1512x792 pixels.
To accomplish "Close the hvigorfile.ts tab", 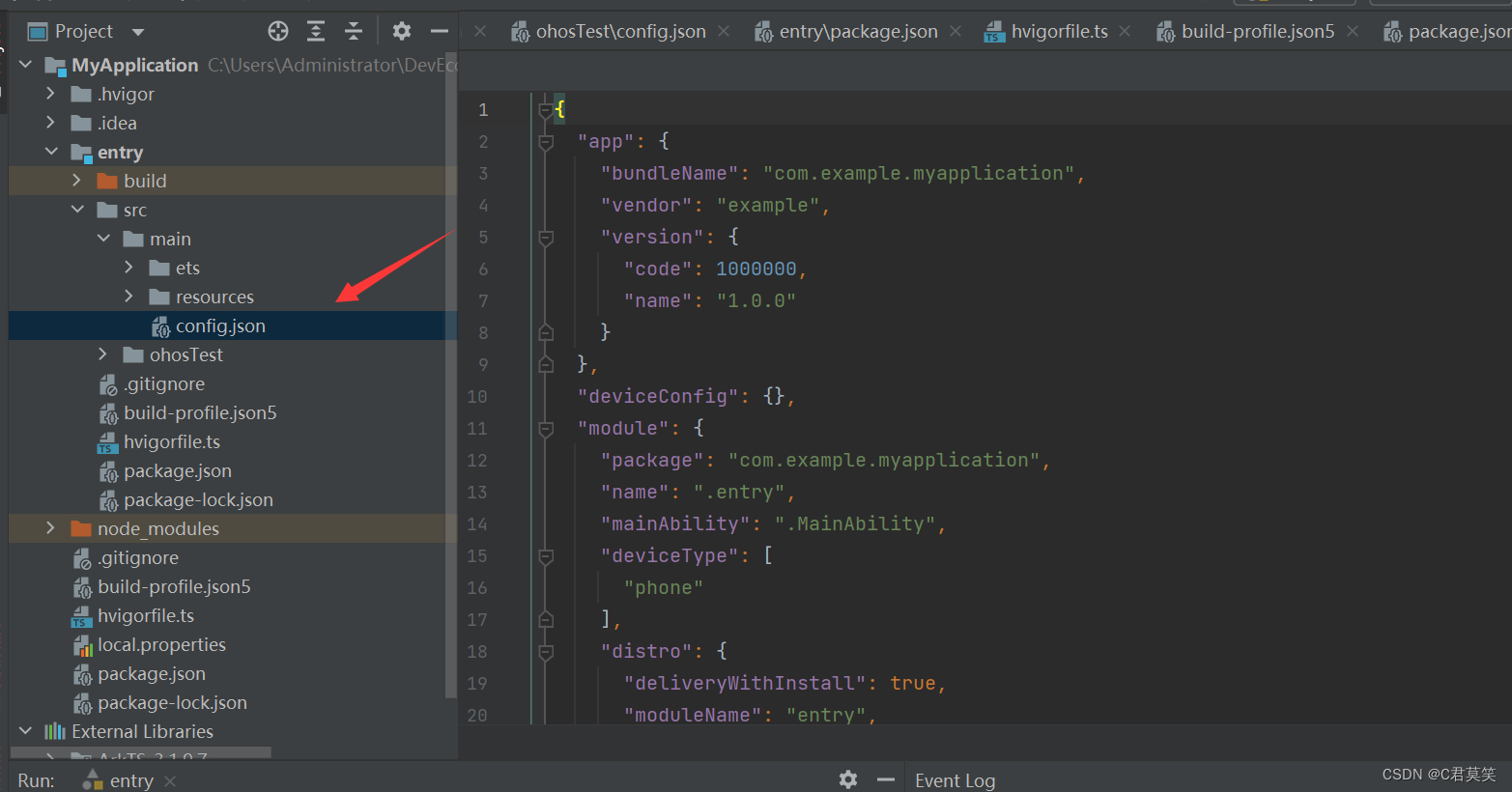I will (1125, 32).
